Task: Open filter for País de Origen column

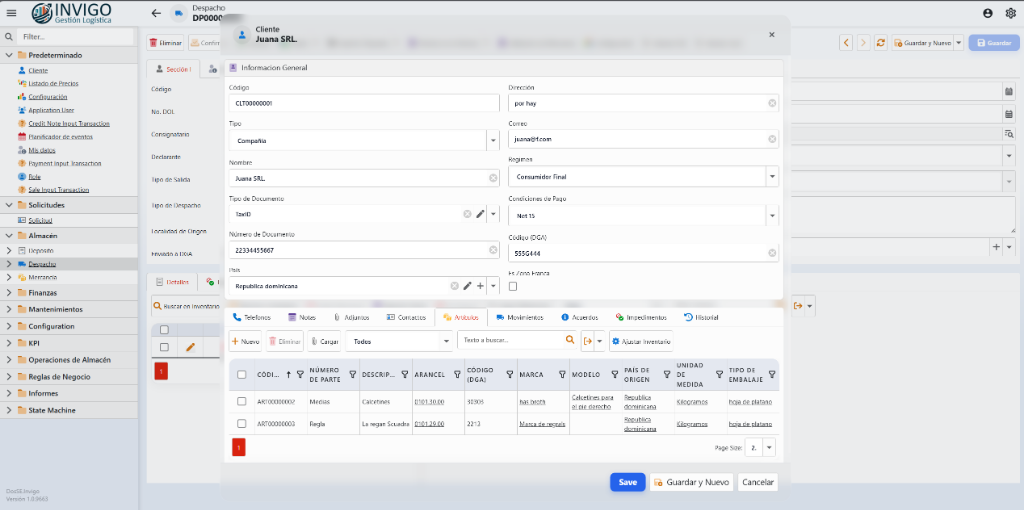Action: tap(667, 375)
